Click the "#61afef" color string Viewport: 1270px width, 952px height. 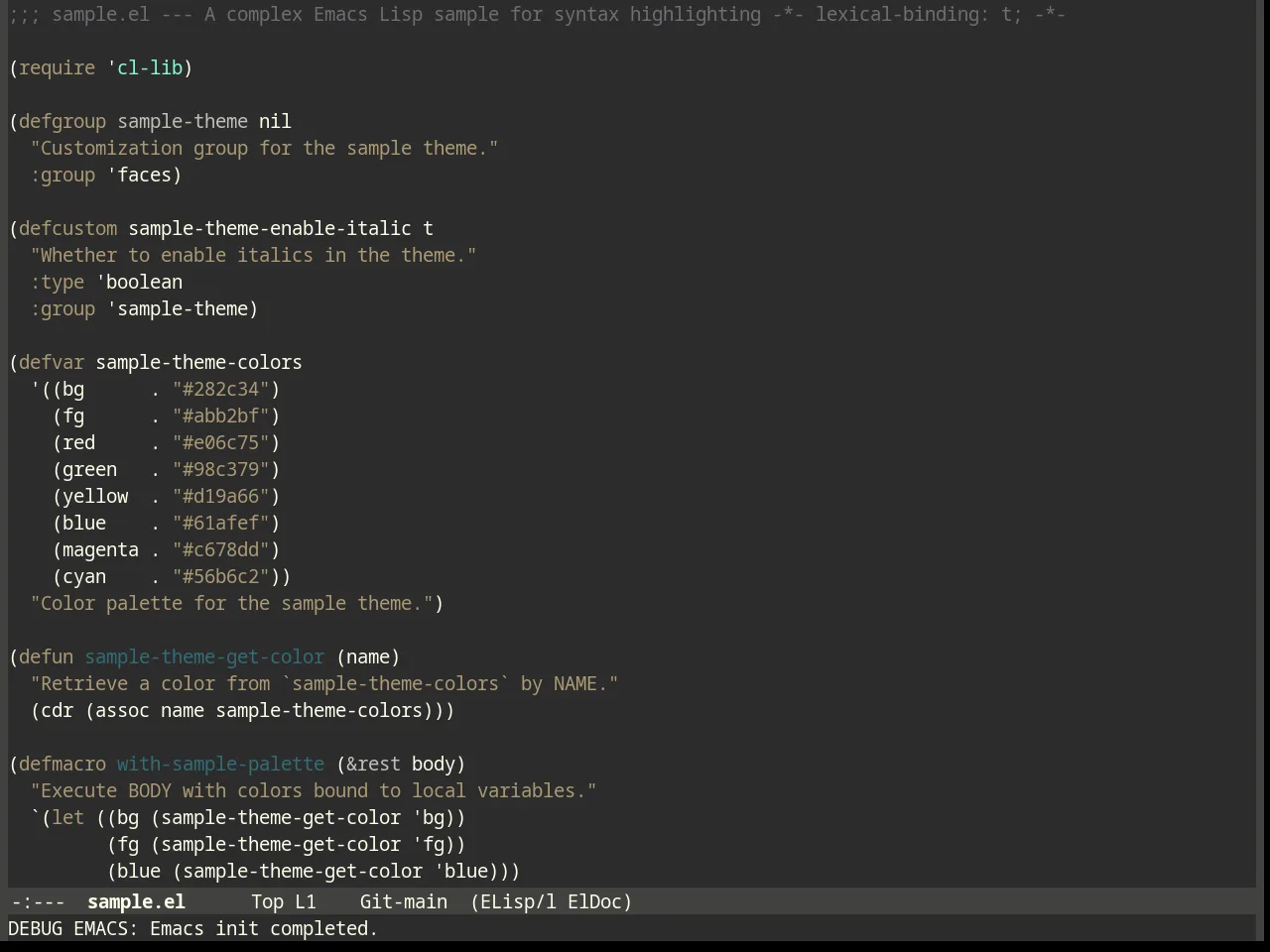click(221, 523)
